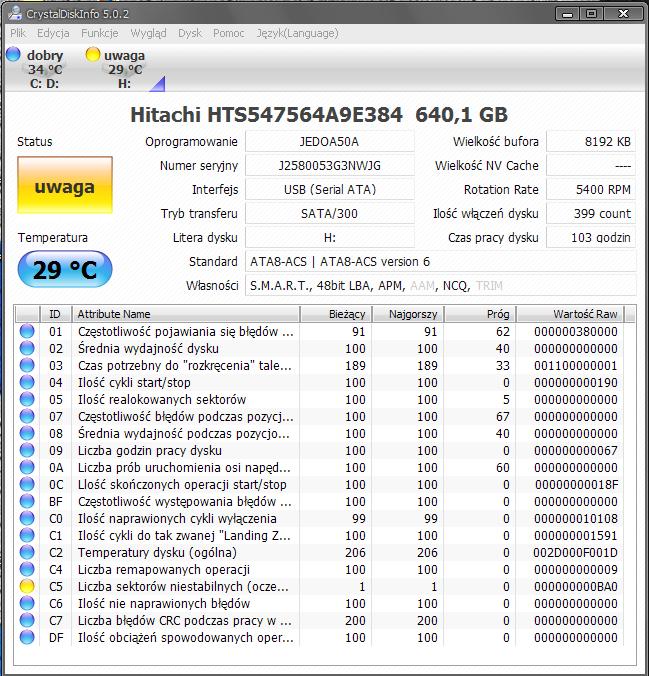Image resolution: width=649 pixels, height=676 pixels.
Task: Click the power on hours 103 godzin
Action: (x=590, y=237)
